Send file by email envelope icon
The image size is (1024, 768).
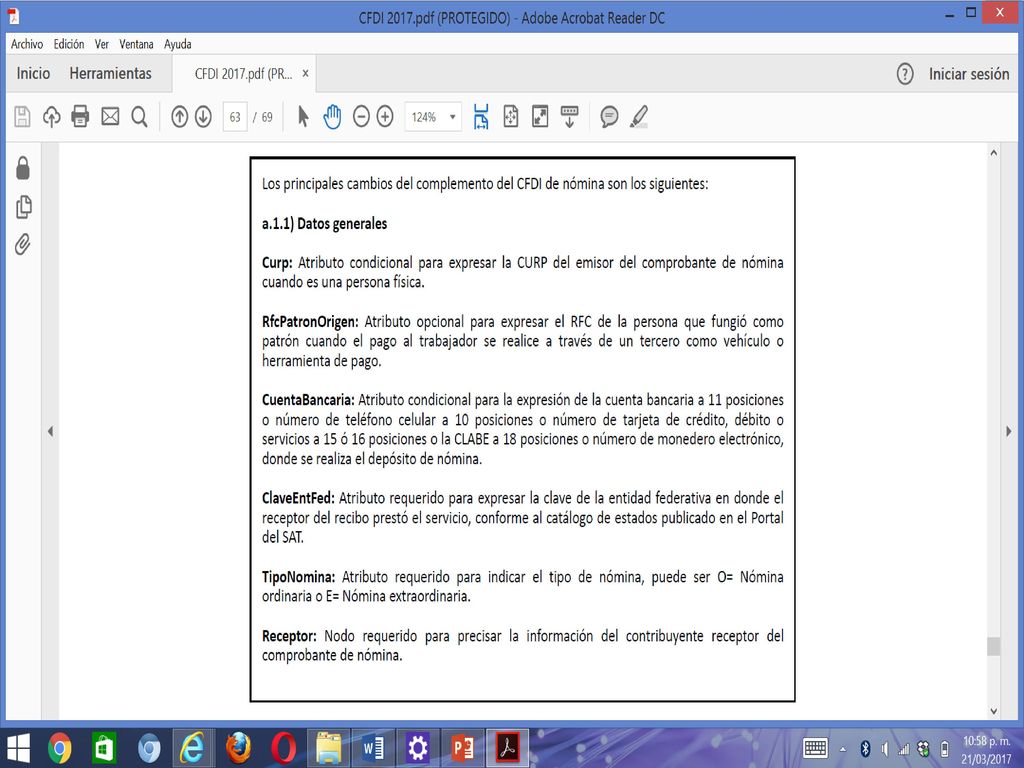coord(110,117)
